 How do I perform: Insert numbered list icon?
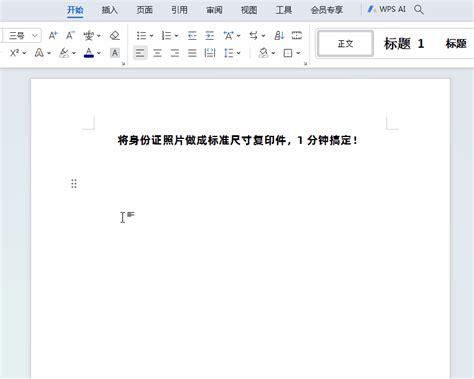(x=166, y=35)
